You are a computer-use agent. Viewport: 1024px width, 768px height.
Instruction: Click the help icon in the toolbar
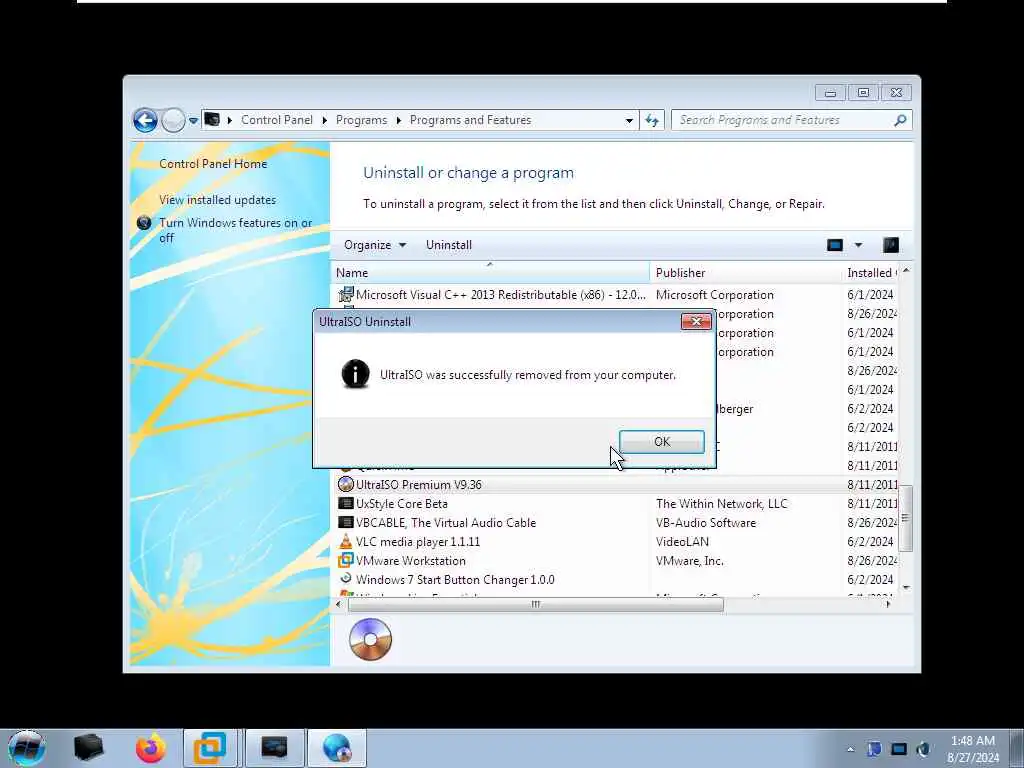point(891,245)
